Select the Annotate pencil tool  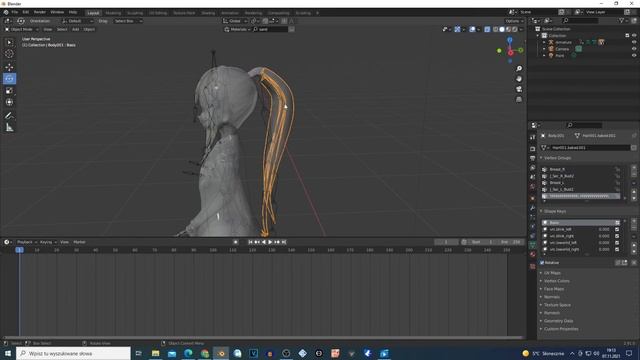(x=9, y=116)
